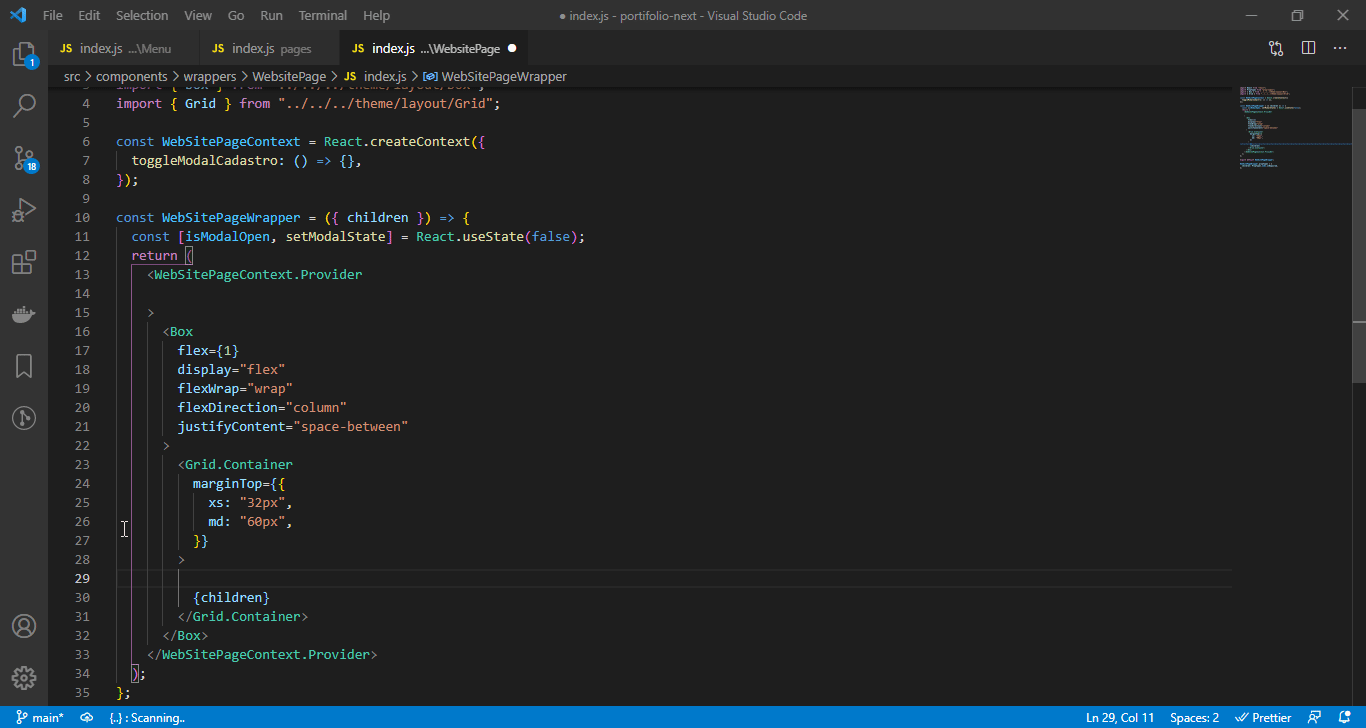Image resolution: width=1366 pixels, height=728 pixels.
Task: Open the Edit menu
Action: coord(89,16)
